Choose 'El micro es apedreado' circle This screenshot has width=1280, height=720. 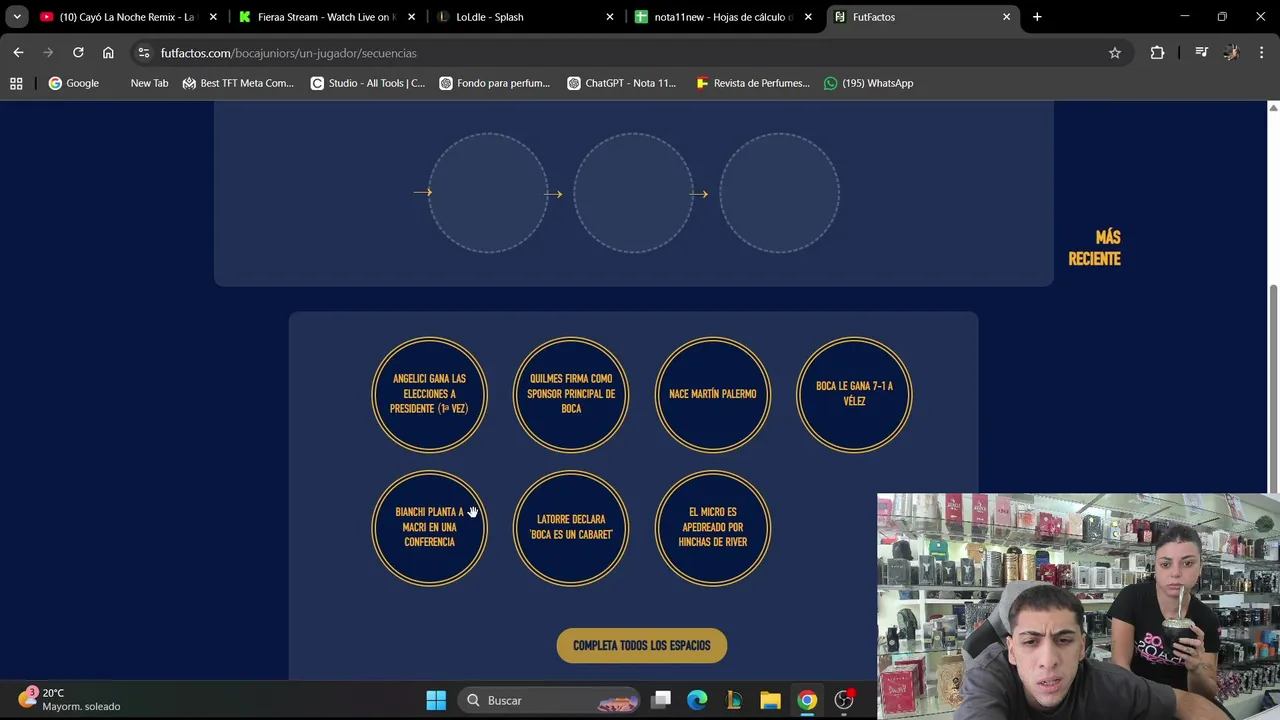tap(713, 528)
